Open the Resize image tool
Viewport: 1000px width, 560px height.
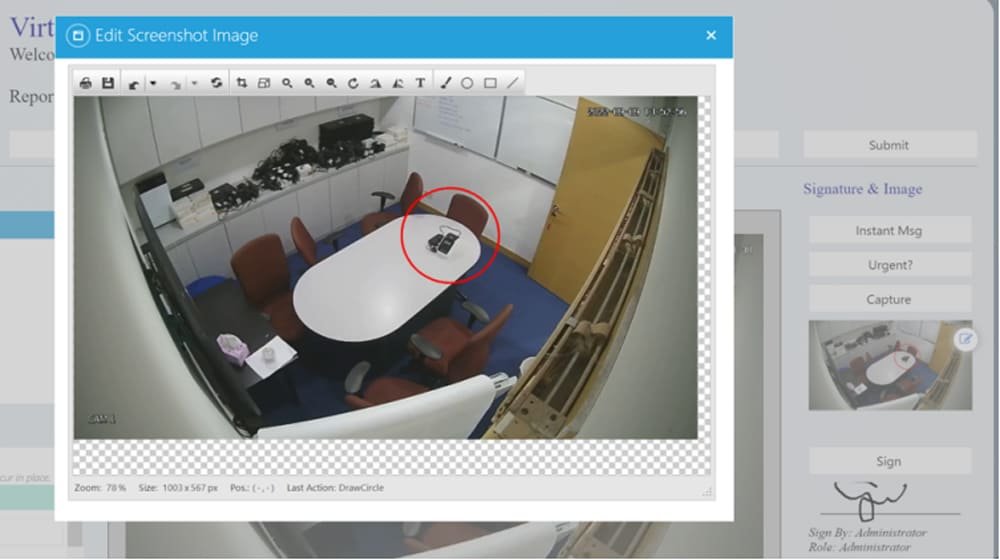pyautogui.click(x=264, y=84)
